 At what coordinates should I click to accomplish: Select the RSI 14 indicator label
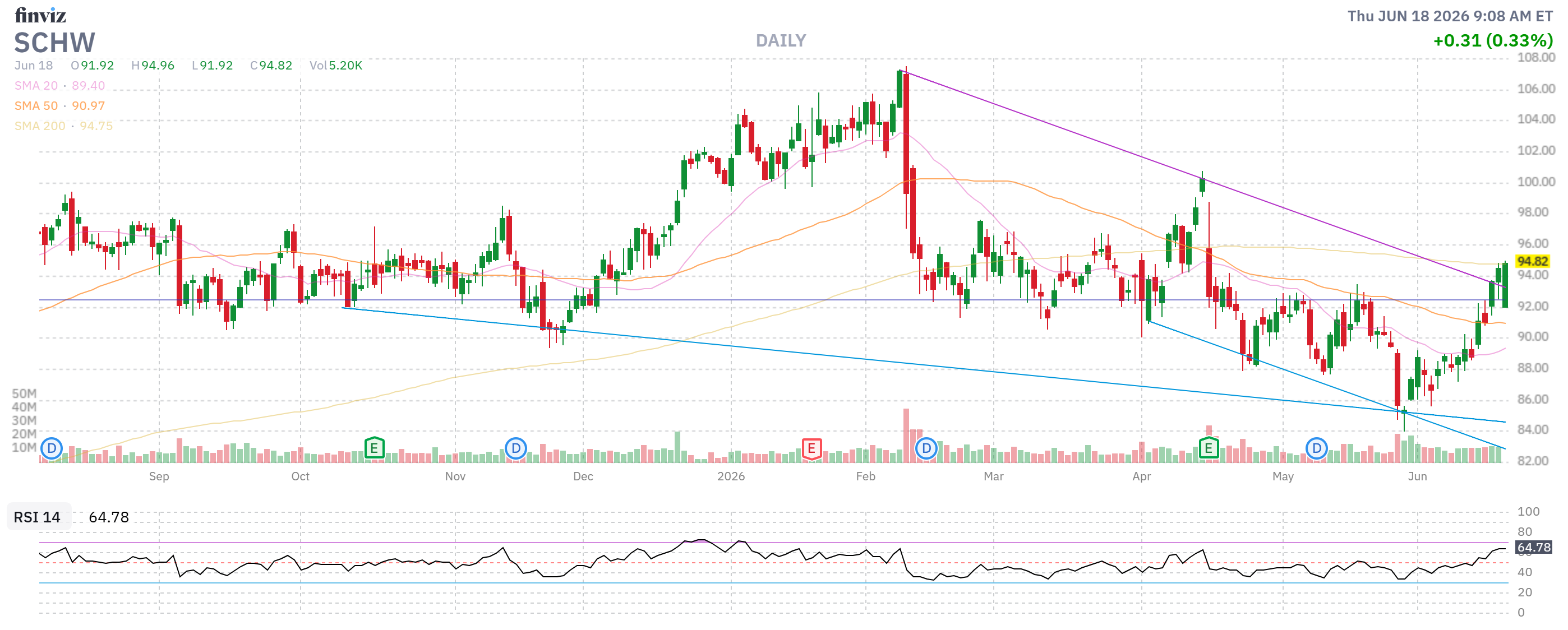(37, 517)
